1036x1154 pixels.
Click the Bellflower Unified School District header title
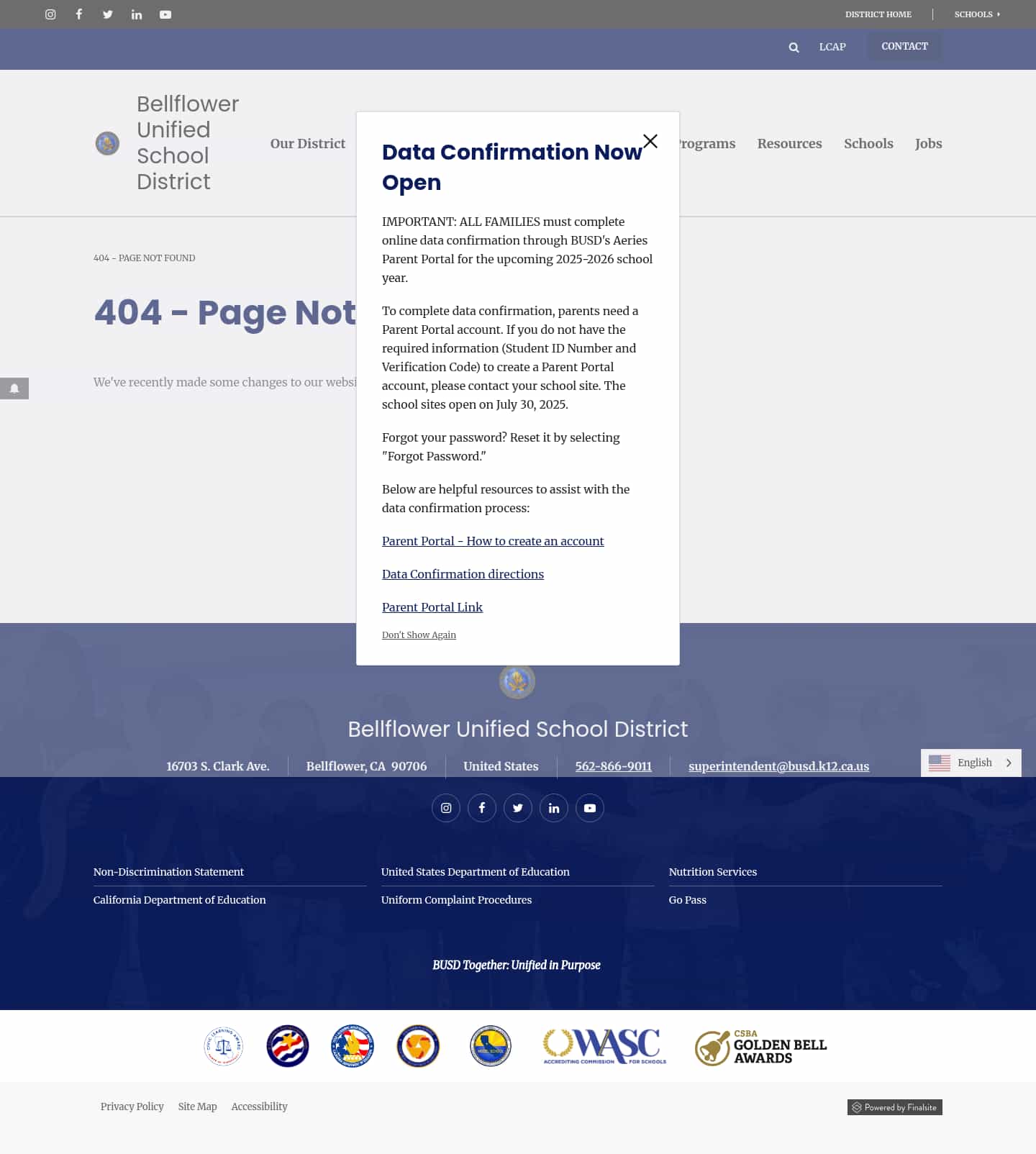[x=188, y=142]
